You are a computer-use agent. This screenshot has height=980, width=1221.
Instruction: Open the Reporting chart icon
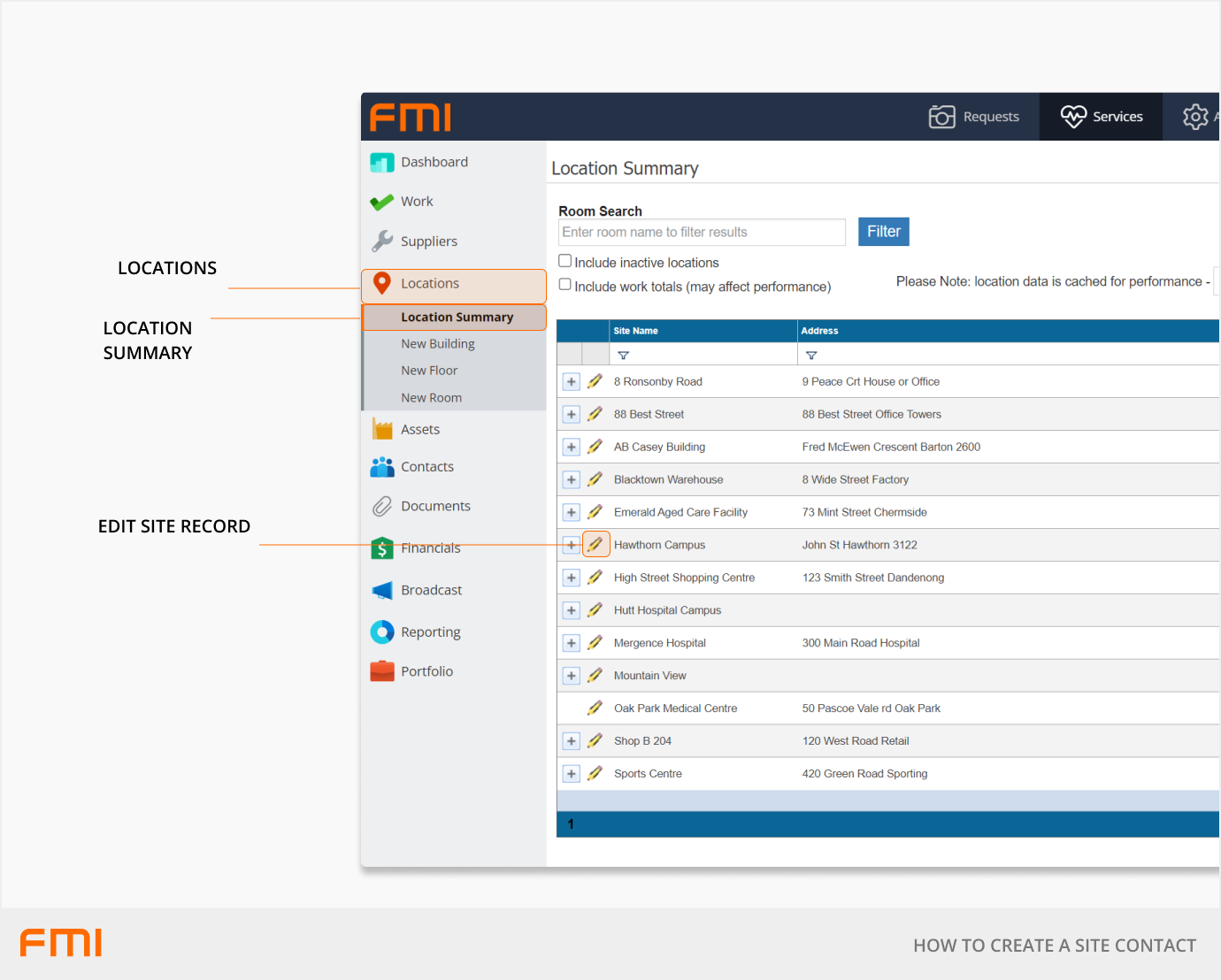coord(382,632)
